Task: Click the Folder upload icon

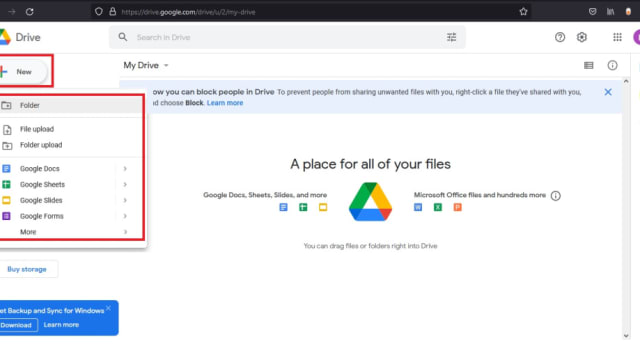Action: 7,145
